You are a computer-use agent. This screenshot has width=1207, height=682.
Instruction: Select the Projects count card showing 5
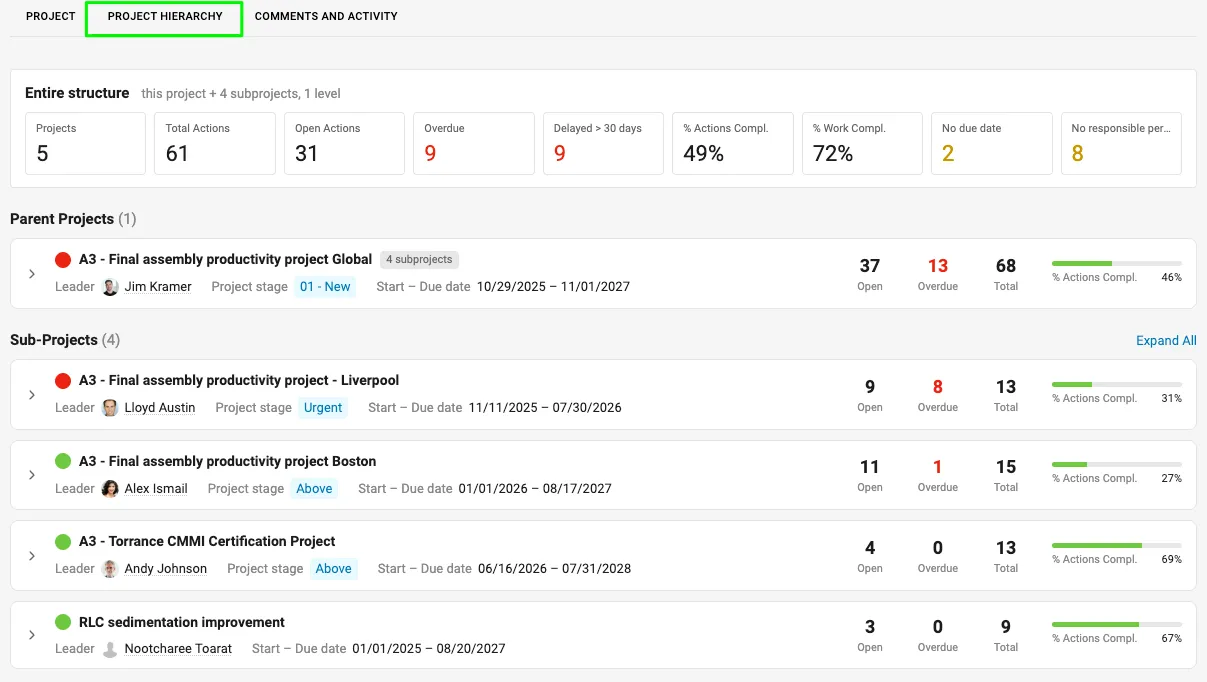pyautogui.click(x=85, y=143)
